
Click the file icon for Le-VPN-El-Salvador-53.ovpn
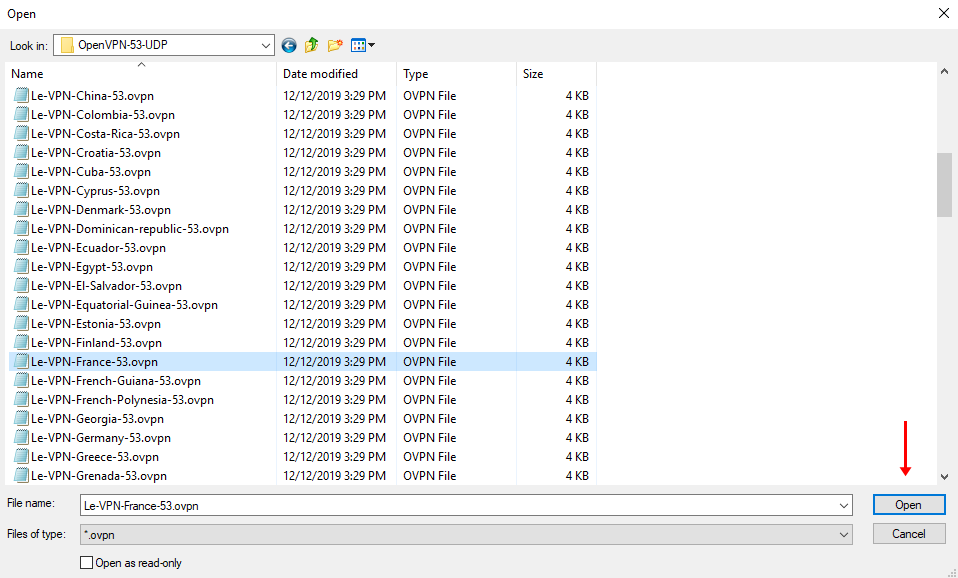21,285
